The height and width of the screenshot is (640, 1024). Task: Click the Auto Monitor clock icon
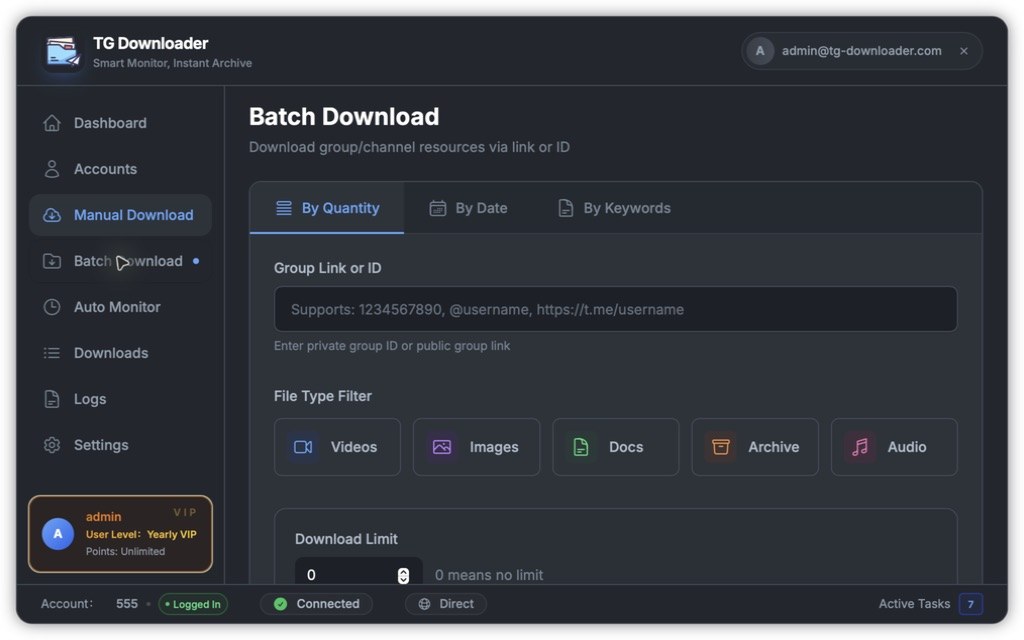(52, 307)
